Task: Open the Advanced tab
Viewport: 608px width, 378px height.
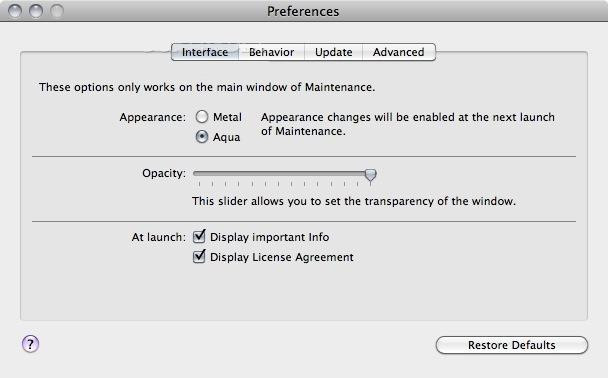Action: pos(399,52)
